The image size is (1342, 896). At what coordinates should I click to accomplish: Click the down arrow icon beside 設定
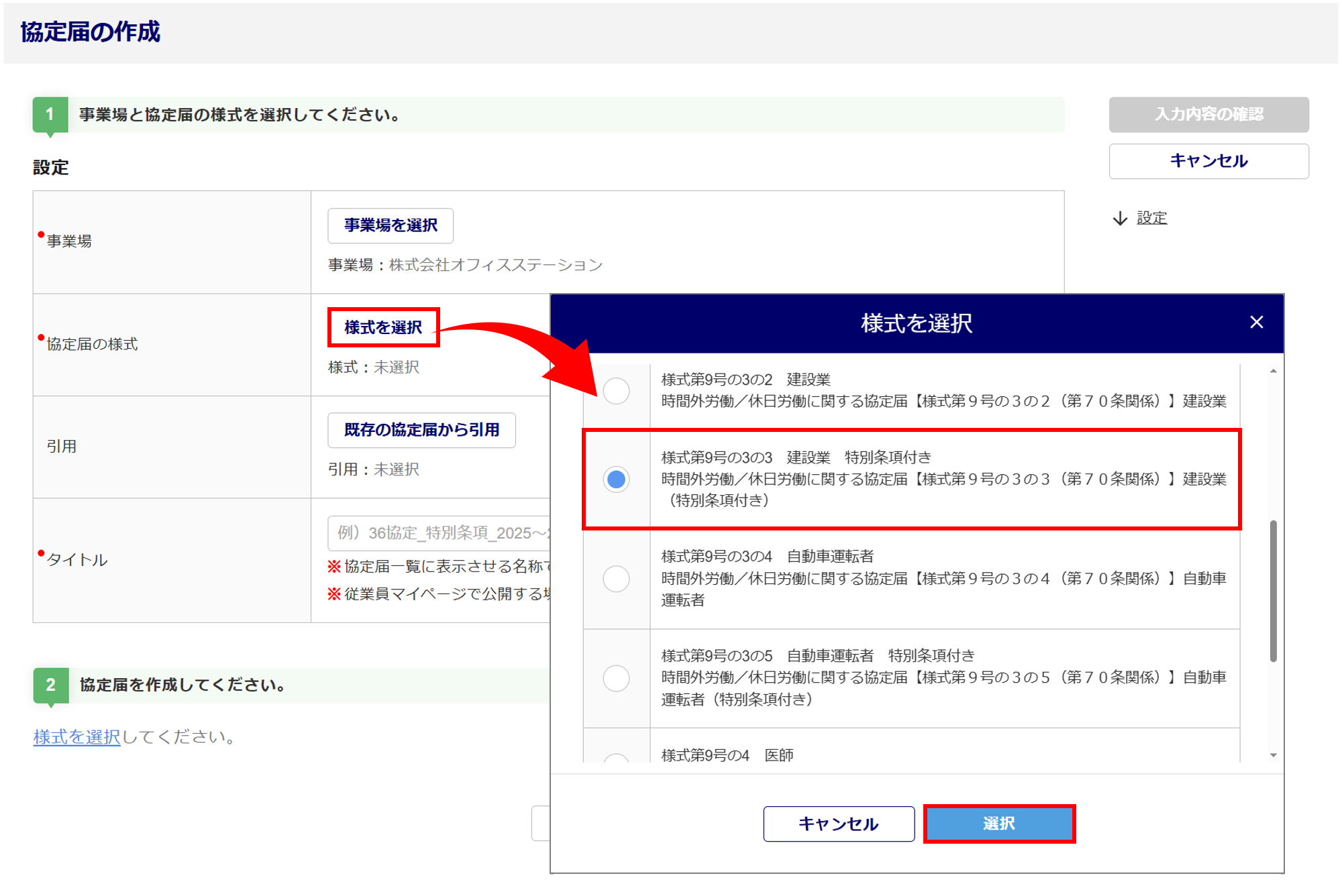point(1119,219)
